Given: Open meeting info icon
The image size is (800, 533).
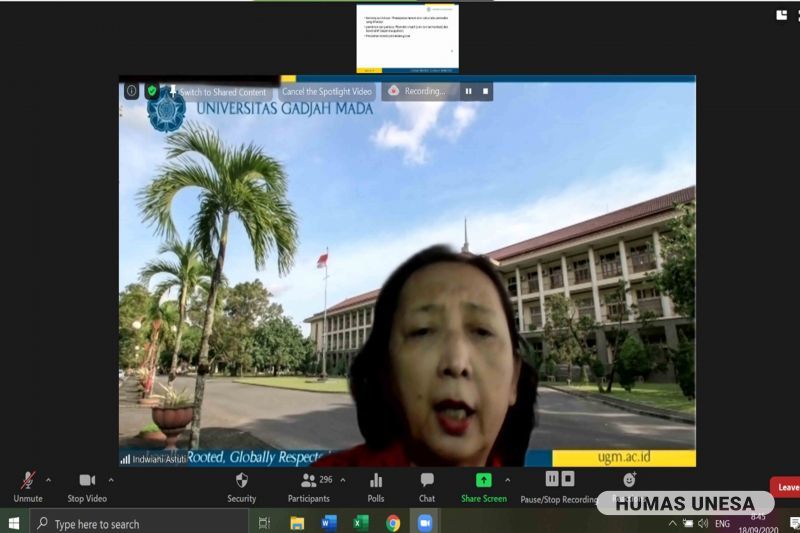Looking at the screenshot, I should 132,91.
